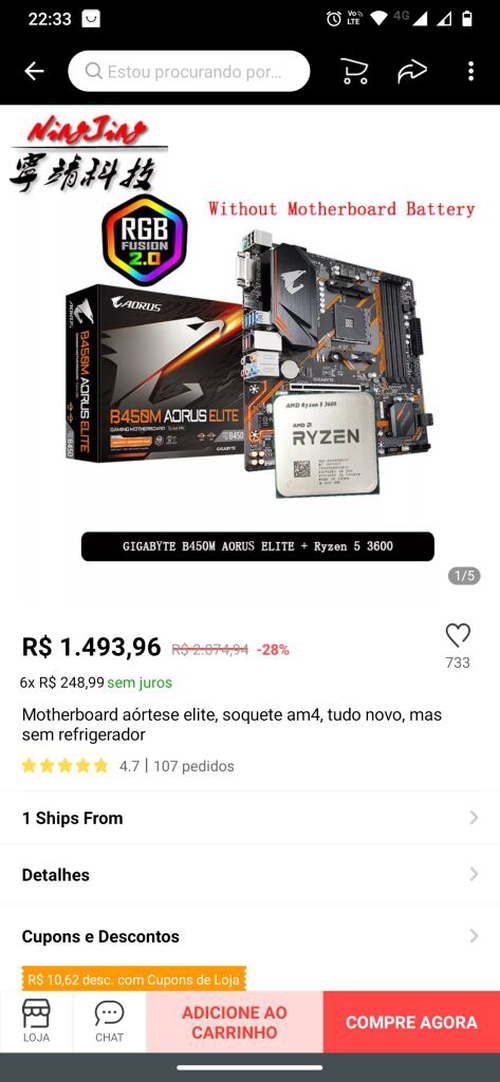
Task: Tap the 'Compre Agora' button
Action: point(412,1022)
